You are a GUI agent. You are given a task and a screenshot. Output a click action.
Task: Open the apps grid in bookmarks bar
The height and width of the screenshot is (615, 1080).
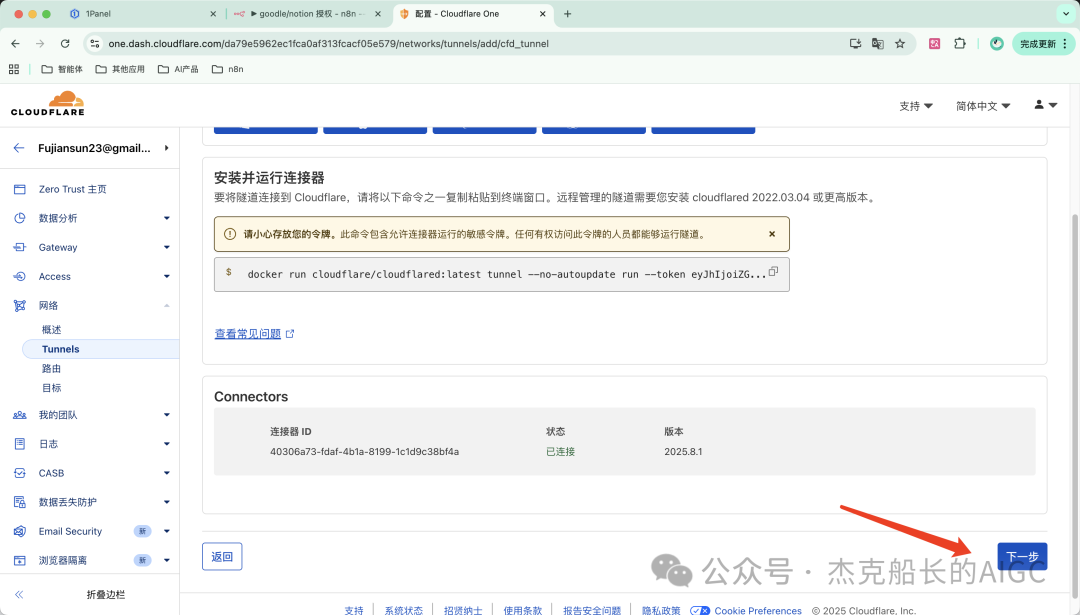pyautogui.click(x=14, y=69)
